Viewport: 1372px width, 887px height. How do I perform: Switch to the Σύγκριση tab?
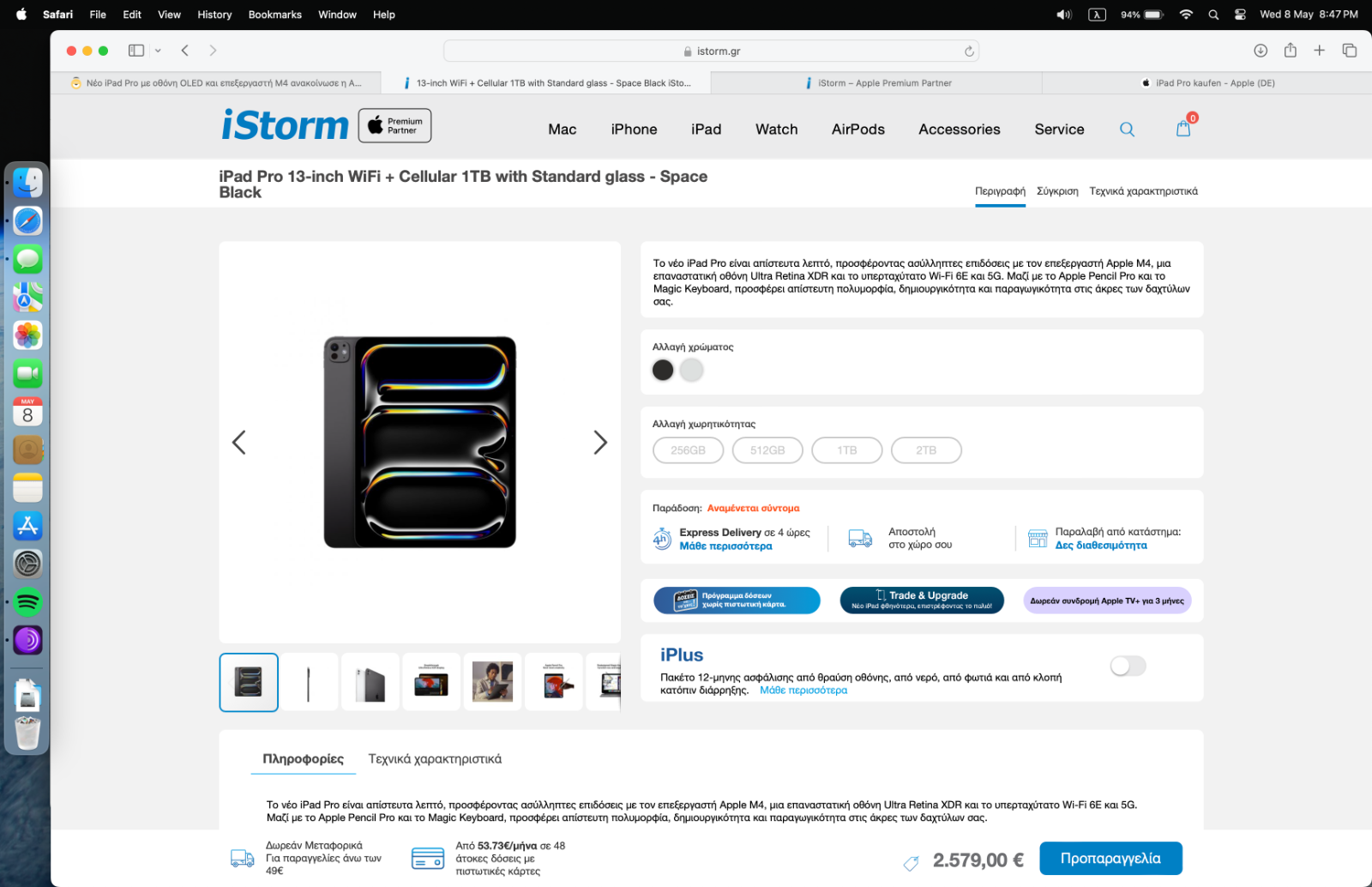(x=1057, y=191)
